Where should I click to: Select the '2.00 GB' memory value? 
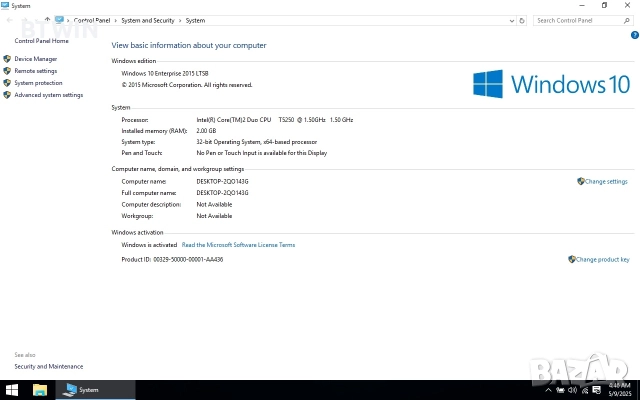206,131
